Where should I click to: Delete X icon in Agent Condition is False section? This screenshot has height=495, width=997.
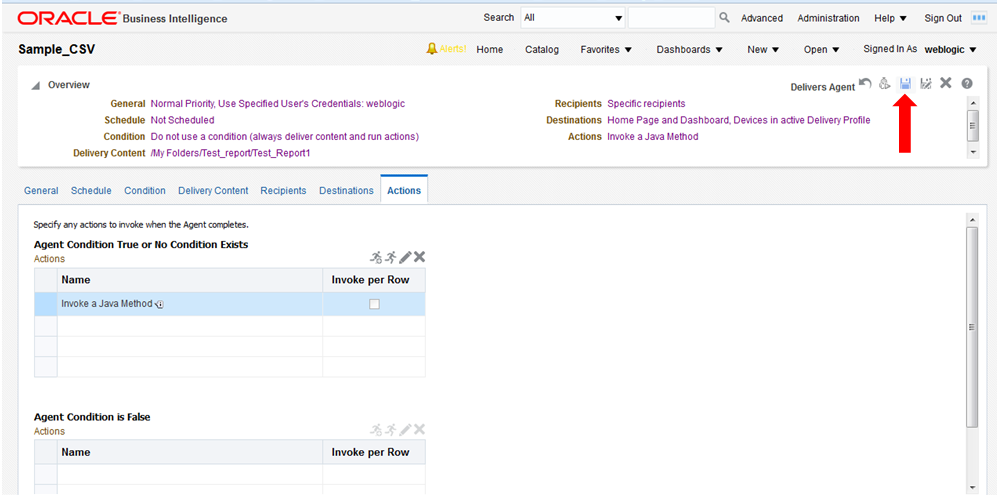coord(419,429)
